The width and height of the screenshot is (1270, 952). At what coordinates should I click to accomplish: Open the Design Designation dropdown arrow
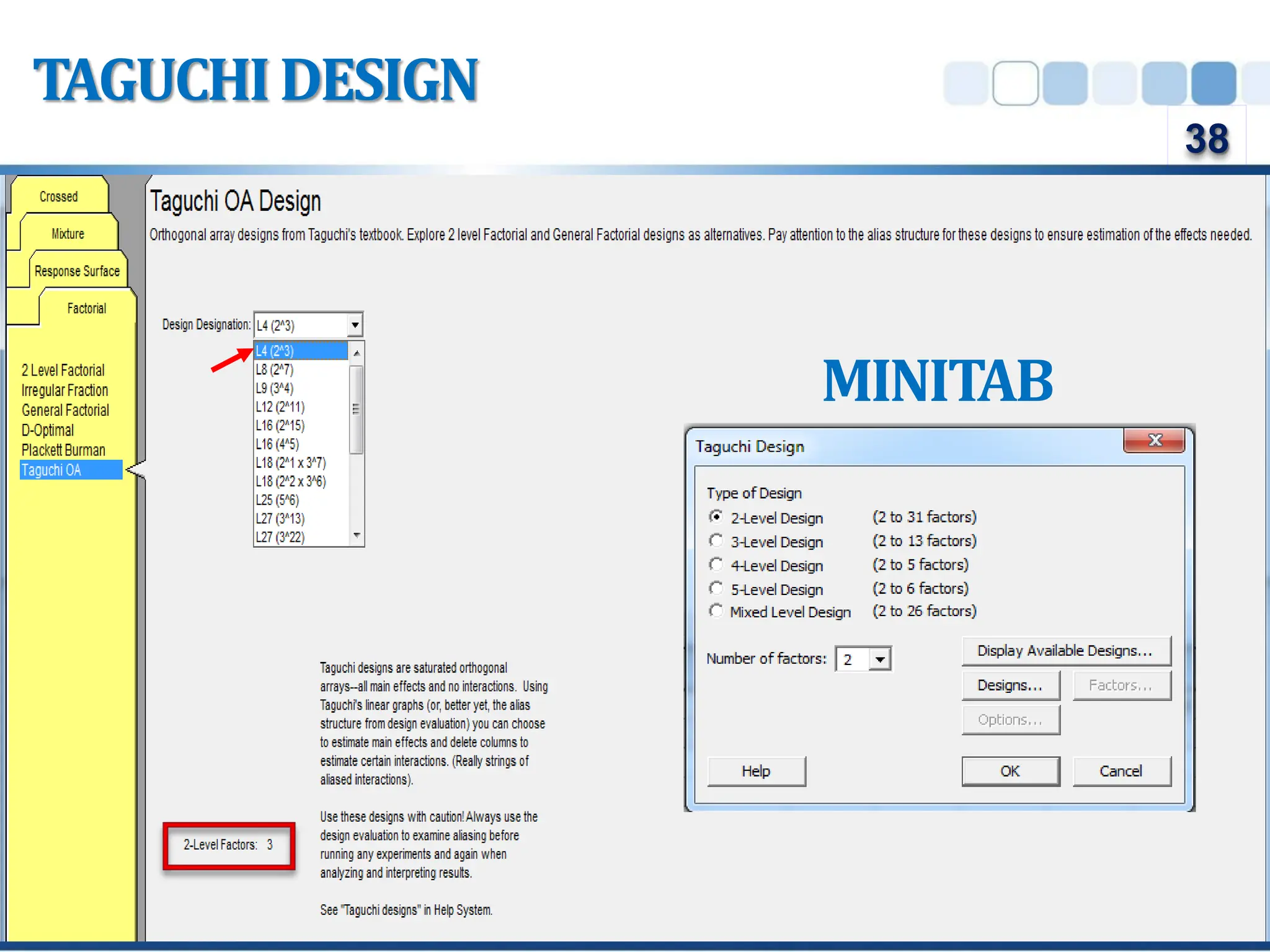[x=355, y=325]
